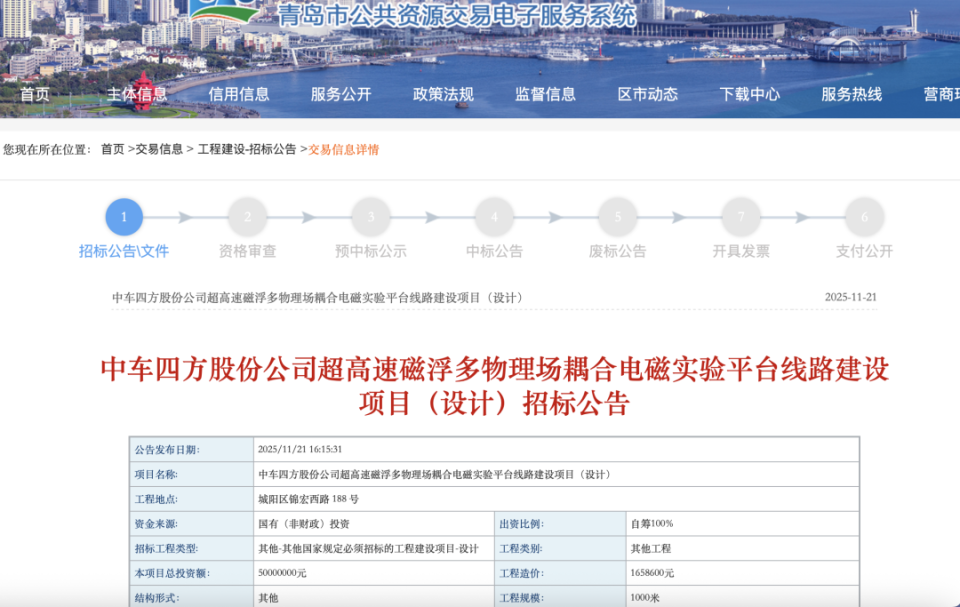Select the 开具发票 step circle

740,217
